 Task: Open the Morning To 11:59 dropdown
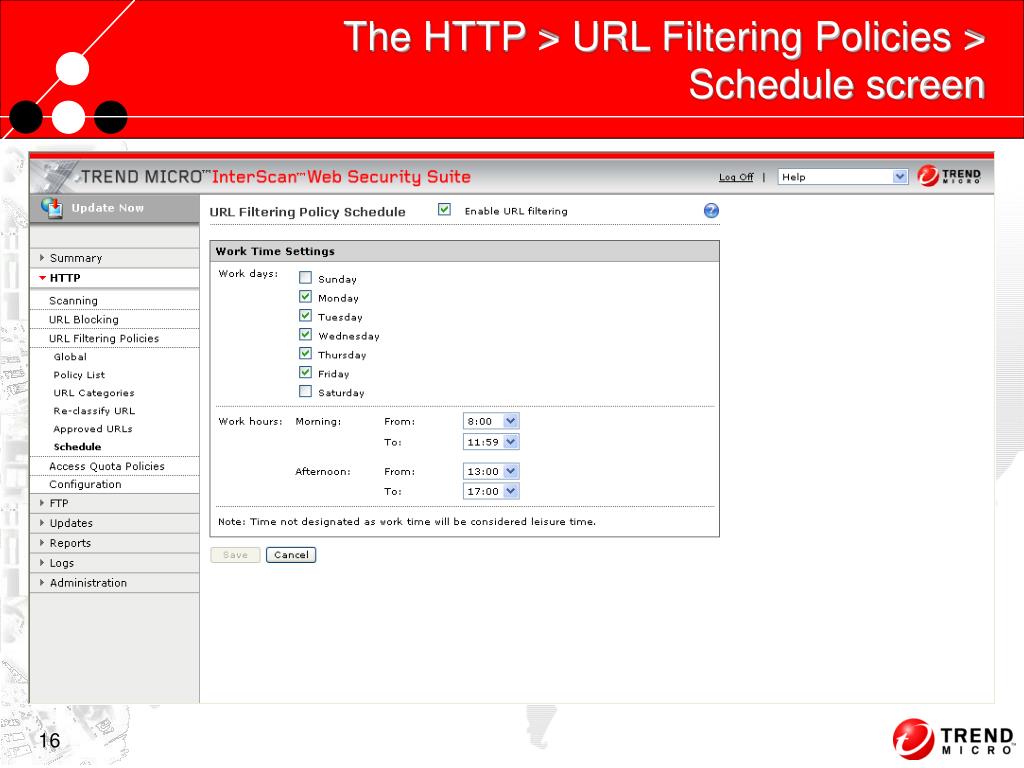tap(491, 442)
